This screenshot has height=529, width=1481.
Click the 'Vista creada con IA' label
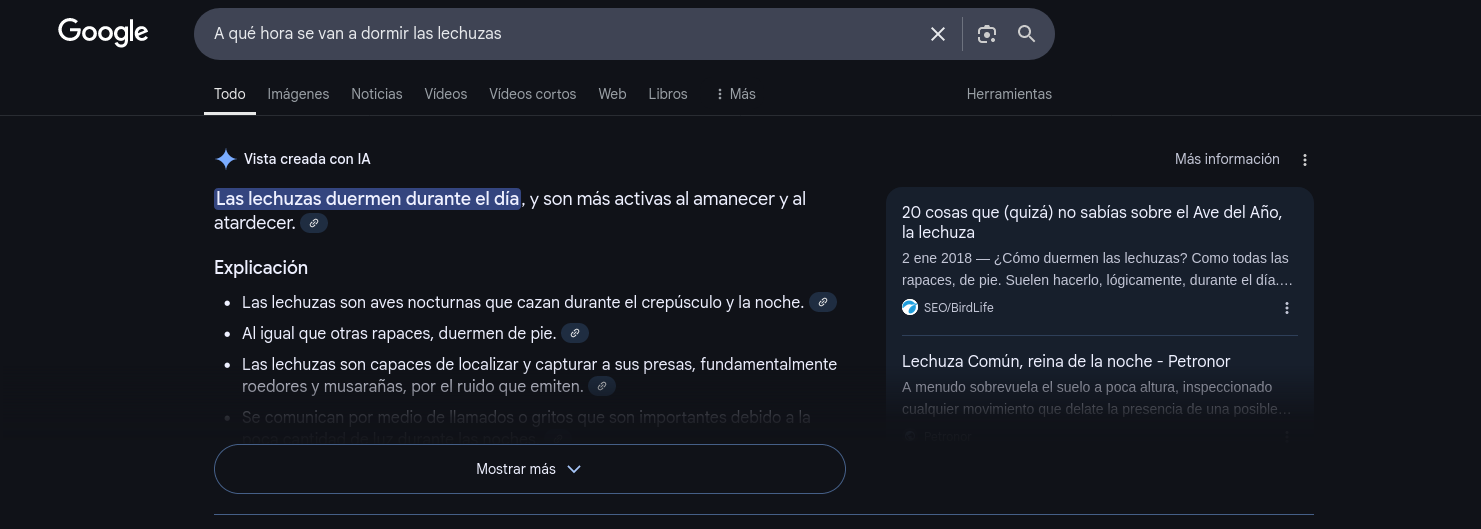click(x=307, y=159)
